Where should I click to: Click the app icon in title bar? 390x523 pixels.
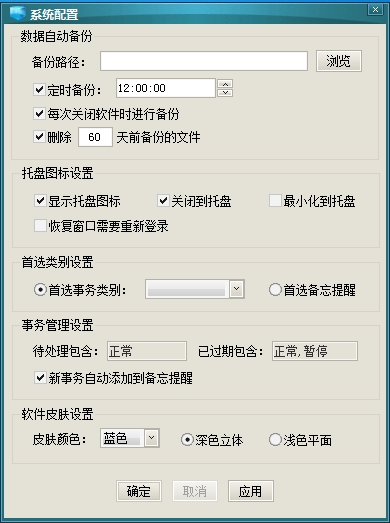pos(17,13)
